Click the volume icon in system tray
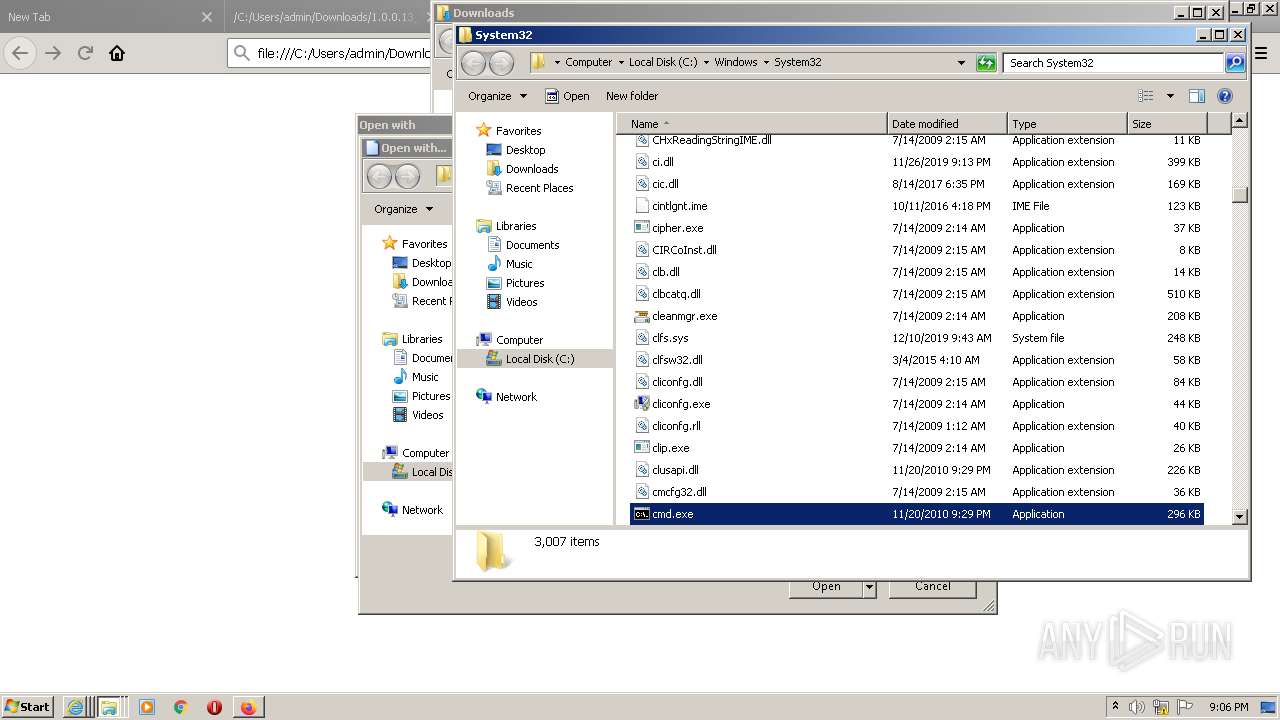The image size is (1280, 720). point(1137,707)
